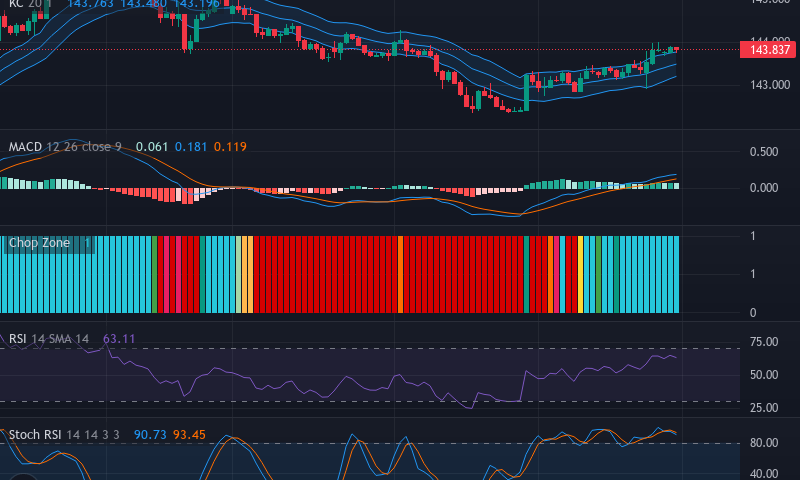Click the red current price label 143.837
Image resolution: width=800 pixels, height=480 pixels.
coord(770,50)
